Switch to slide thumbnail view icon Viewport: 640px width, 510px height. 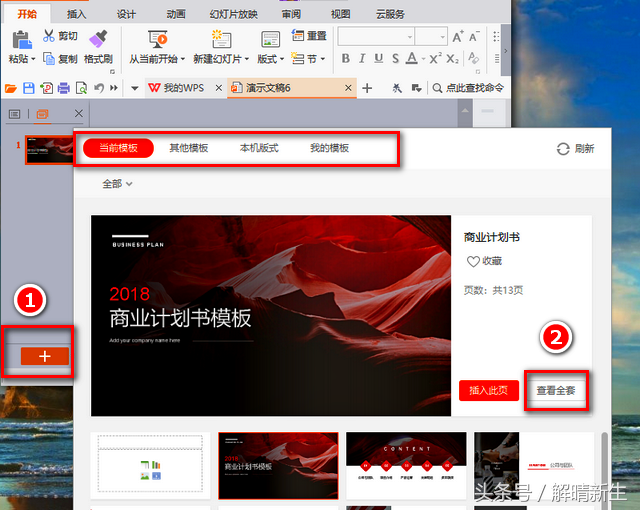tap(42, 114)
